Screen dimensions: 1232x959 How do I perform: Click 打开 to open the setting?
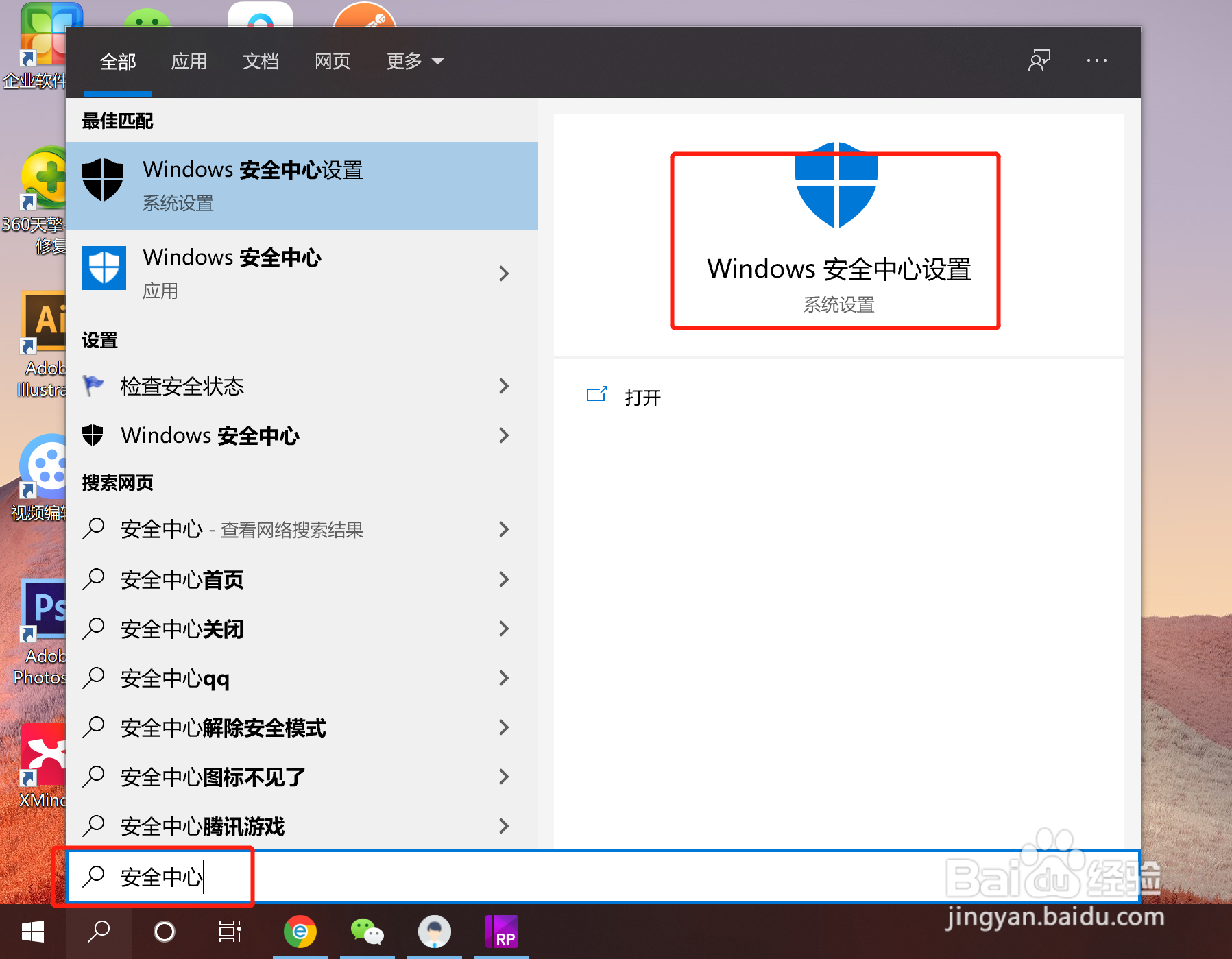[x=642, y=398]
